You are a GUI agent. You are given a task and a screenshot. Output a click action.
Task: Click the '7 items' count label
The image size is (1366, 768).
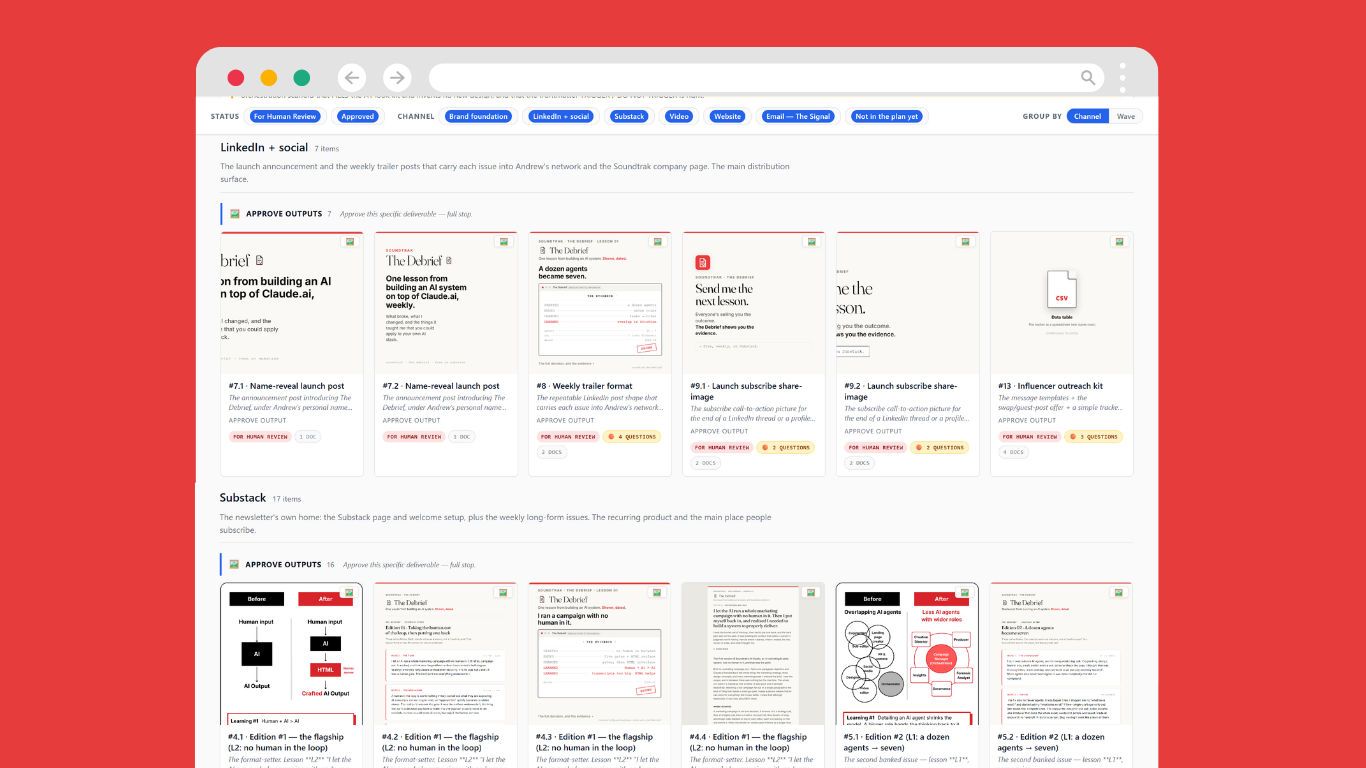point(327,149)
